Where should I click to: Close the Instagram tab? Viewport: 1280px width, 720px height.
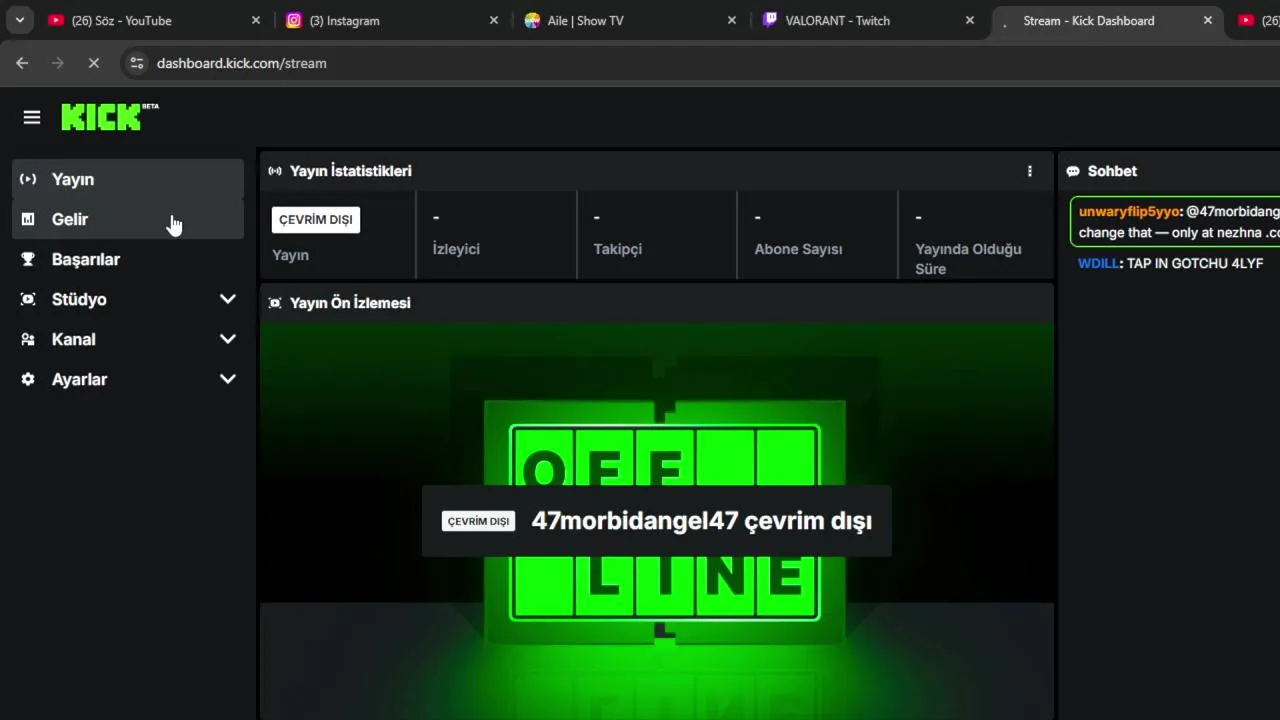point(494,20)
